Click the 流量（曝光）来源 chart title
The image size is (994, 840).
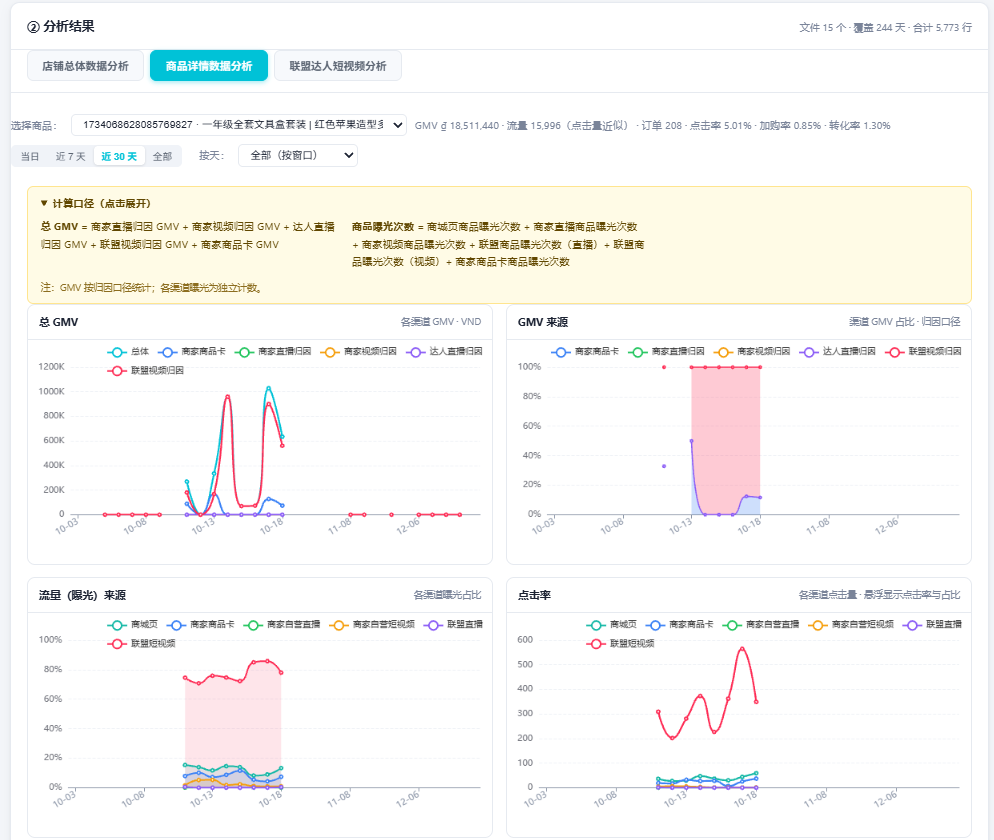(x=82, y=595)
